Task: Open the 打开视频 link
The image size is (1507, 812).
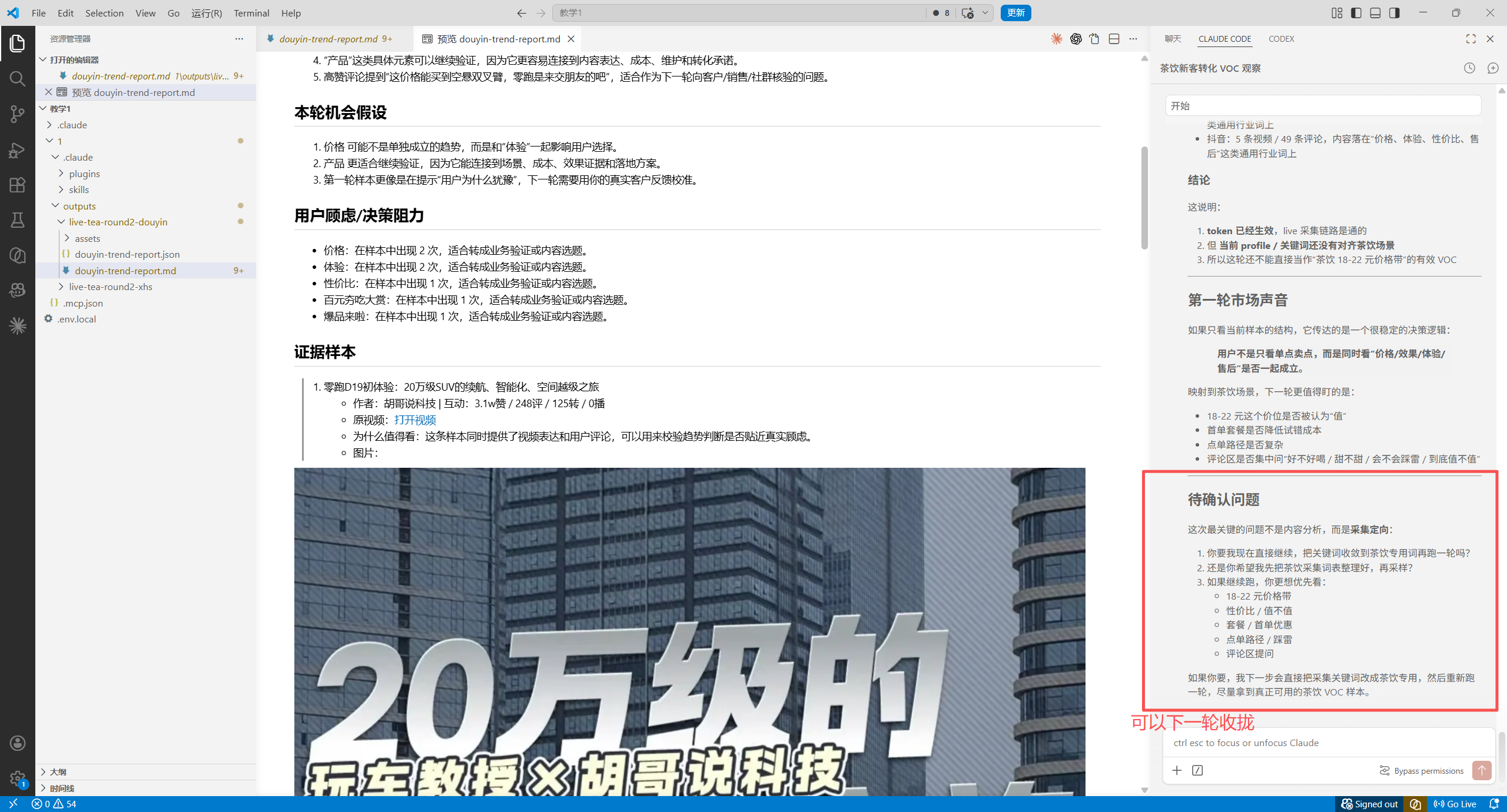Action: point(415,420)
